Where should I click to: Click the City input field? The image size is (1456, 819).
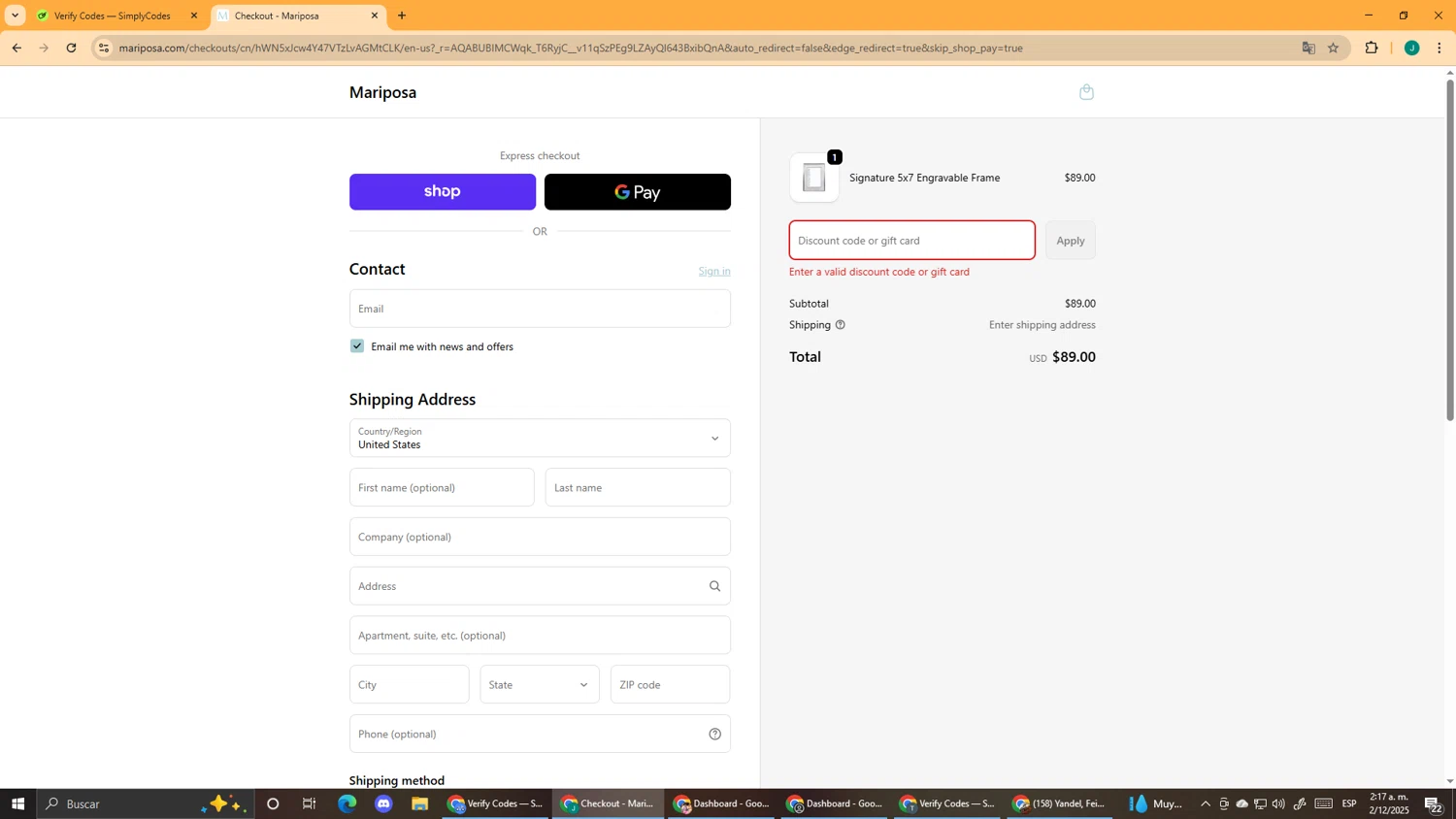pyautogui.click(x=409, y=685)
